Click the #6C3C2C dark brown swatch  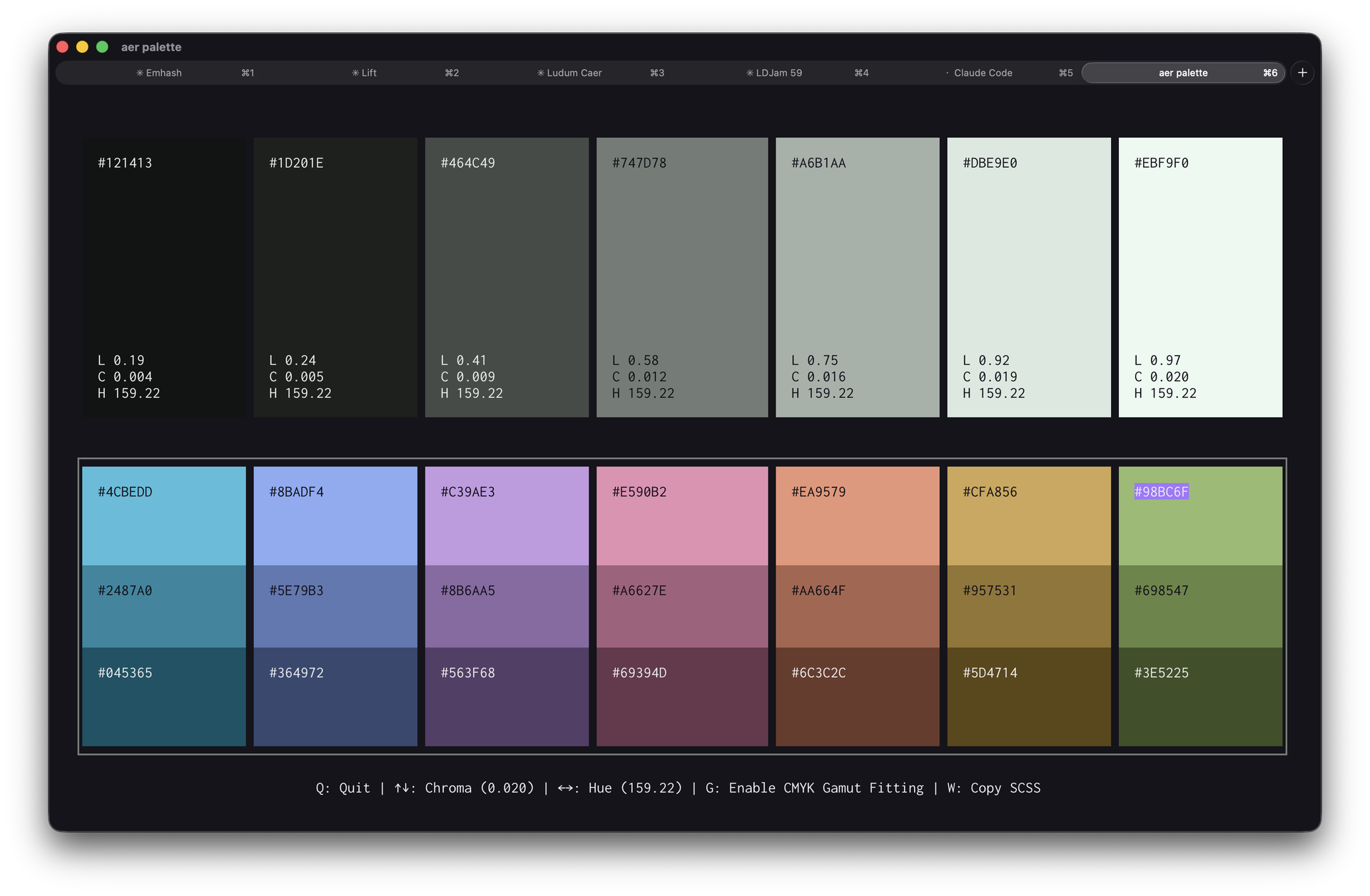858,697
